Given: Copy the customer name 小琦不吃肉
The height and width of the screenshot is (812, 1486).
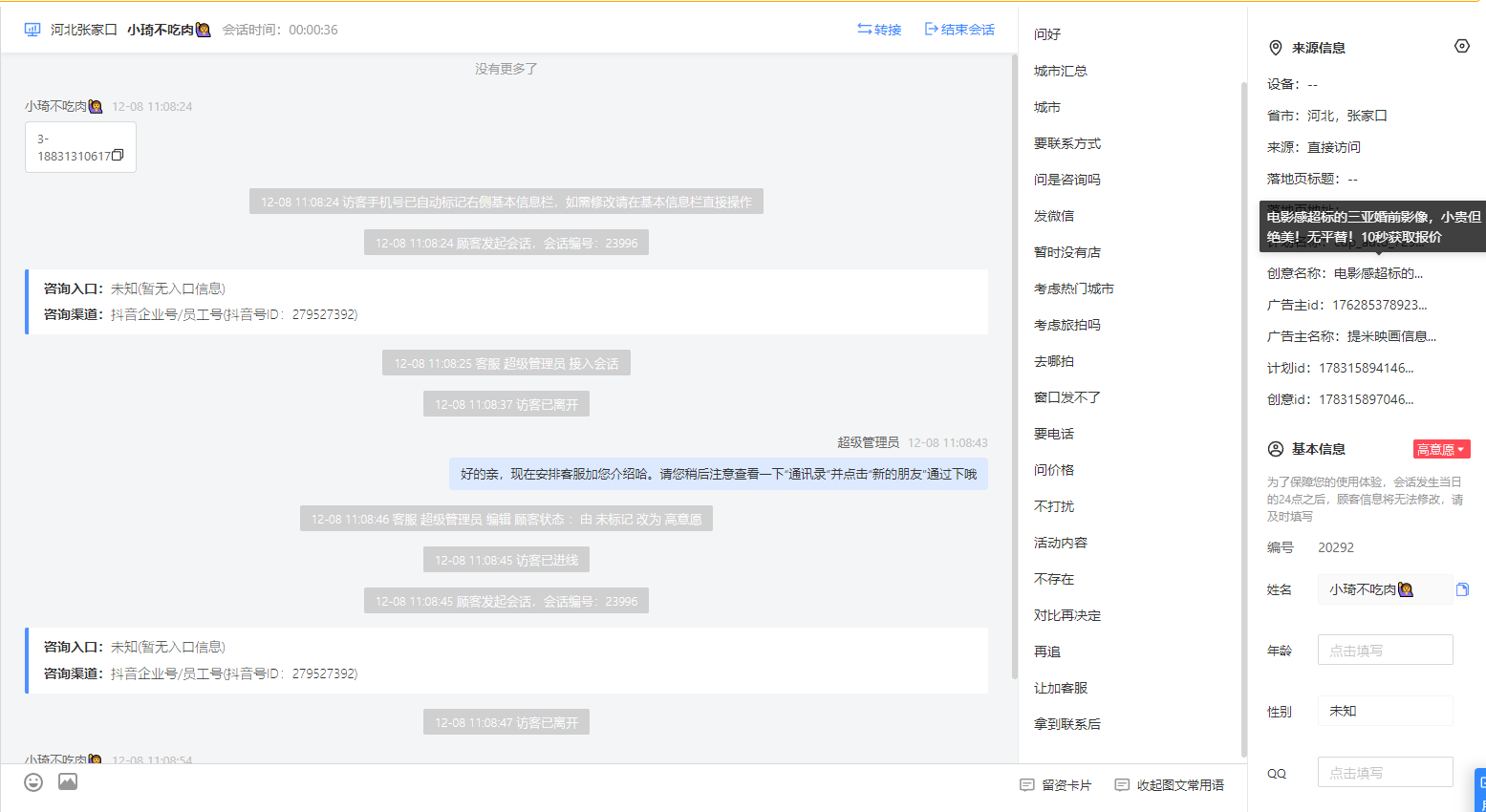Looking at the screenshot, I should pyautogui.click(x=1462, y=589).
